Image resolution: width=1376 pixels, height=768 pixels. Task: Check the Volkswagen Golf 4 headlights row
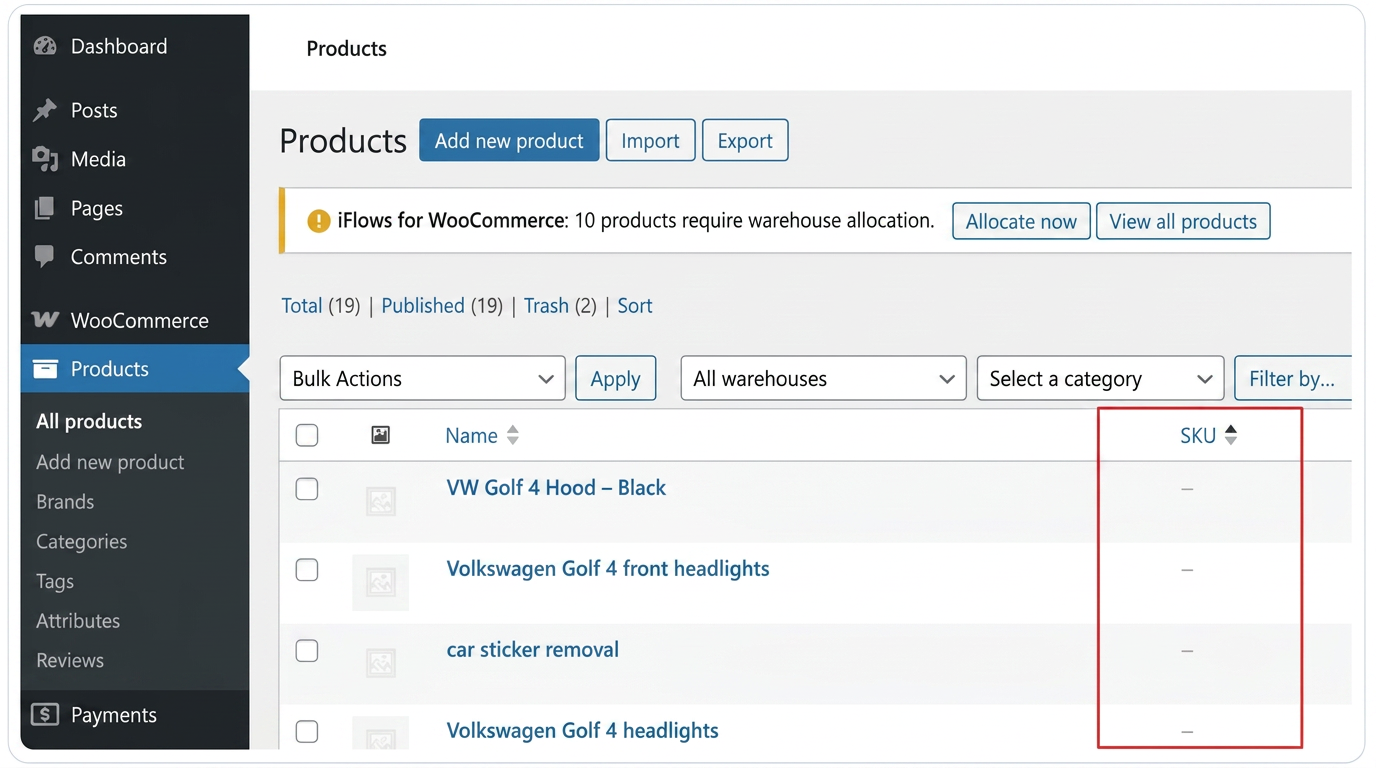pos(307,731)
